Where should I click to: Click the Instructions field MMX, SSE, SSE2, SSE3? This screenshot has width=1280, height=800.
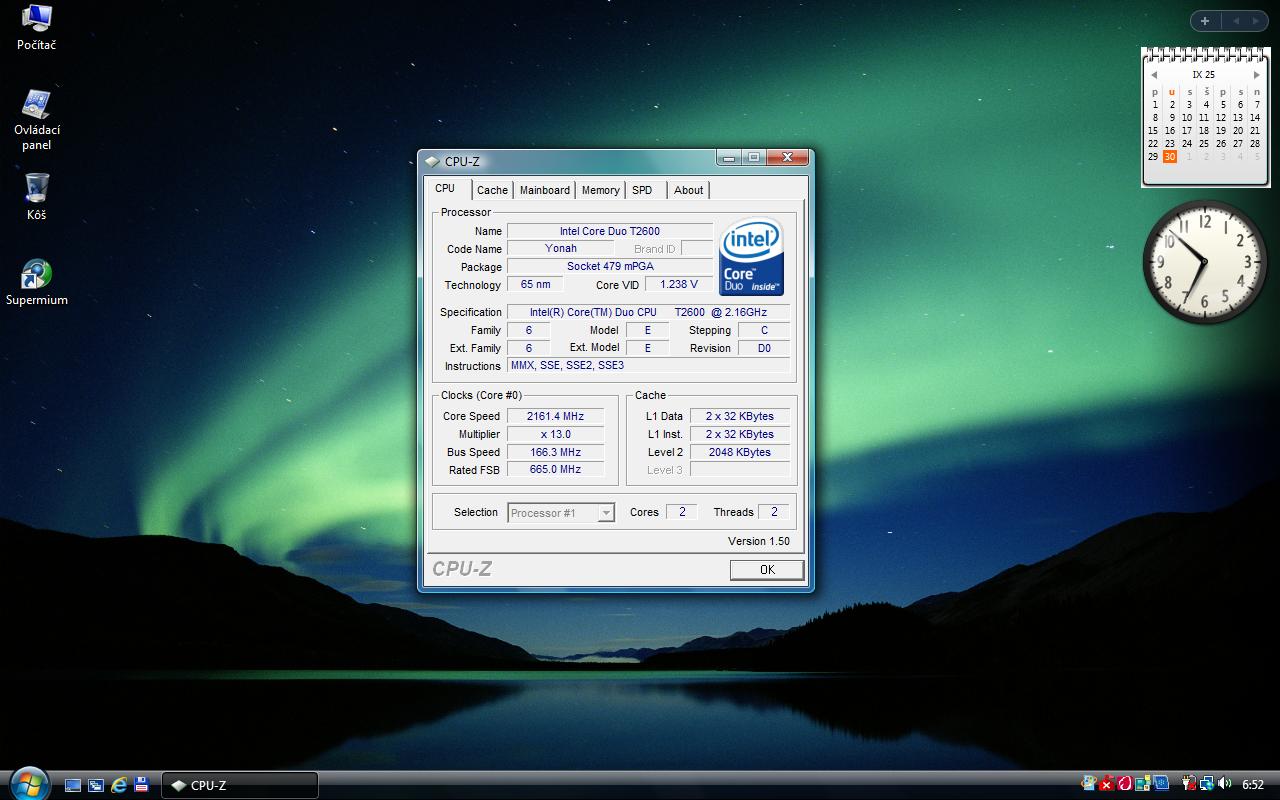649,366
